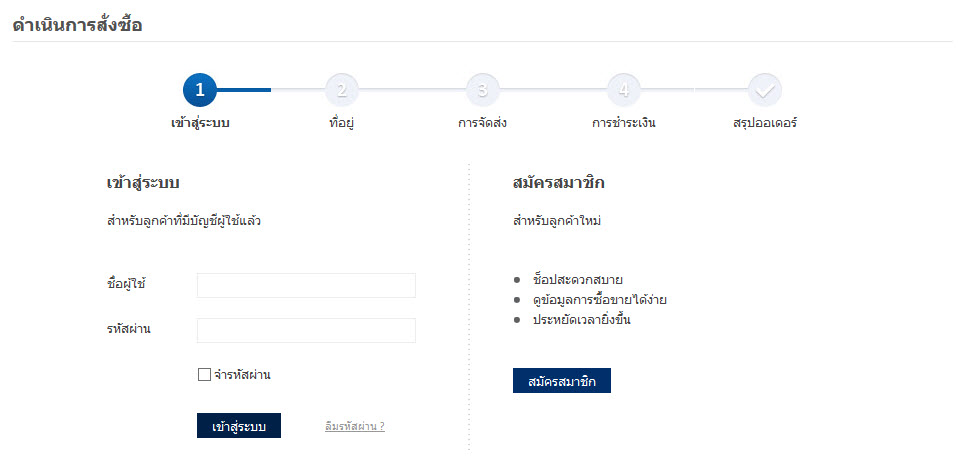This screenshot has height=476, width=967.
Task: Click the สรุปออเดอร์ step label
Action: (765, 124)
